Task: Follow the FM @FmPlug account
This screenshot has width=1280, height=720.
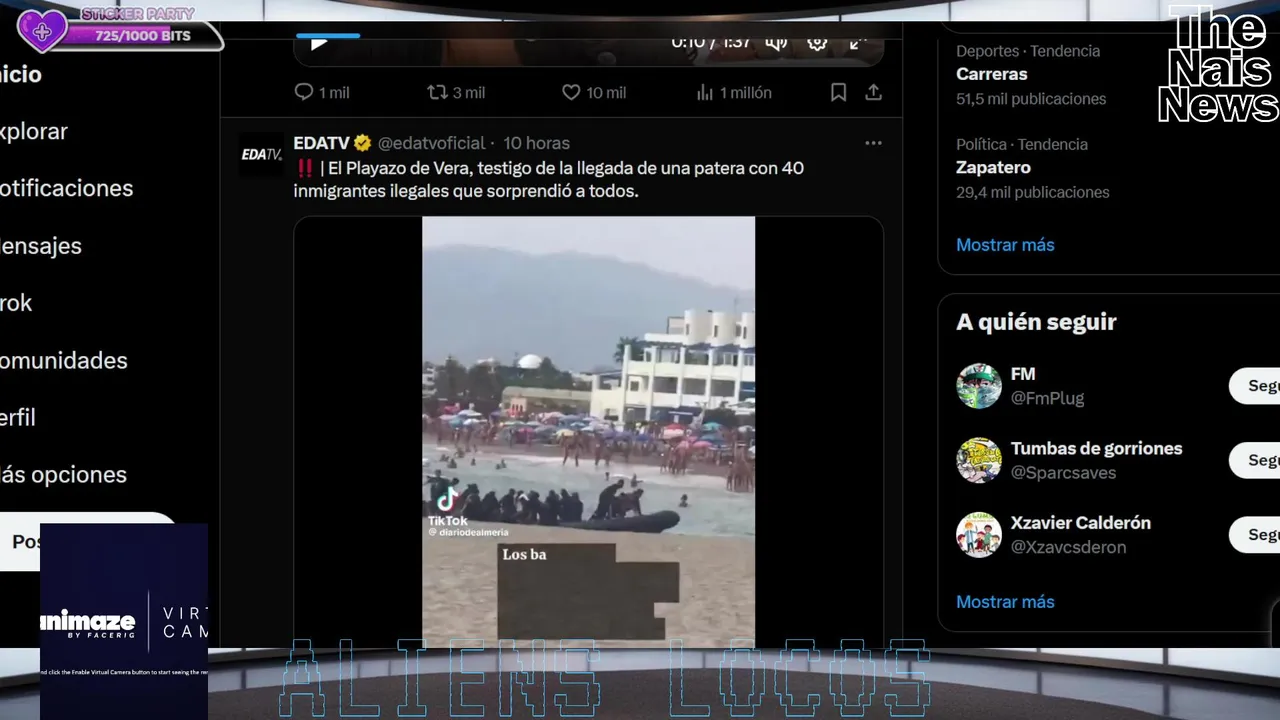Action: tap(1255, 386)
